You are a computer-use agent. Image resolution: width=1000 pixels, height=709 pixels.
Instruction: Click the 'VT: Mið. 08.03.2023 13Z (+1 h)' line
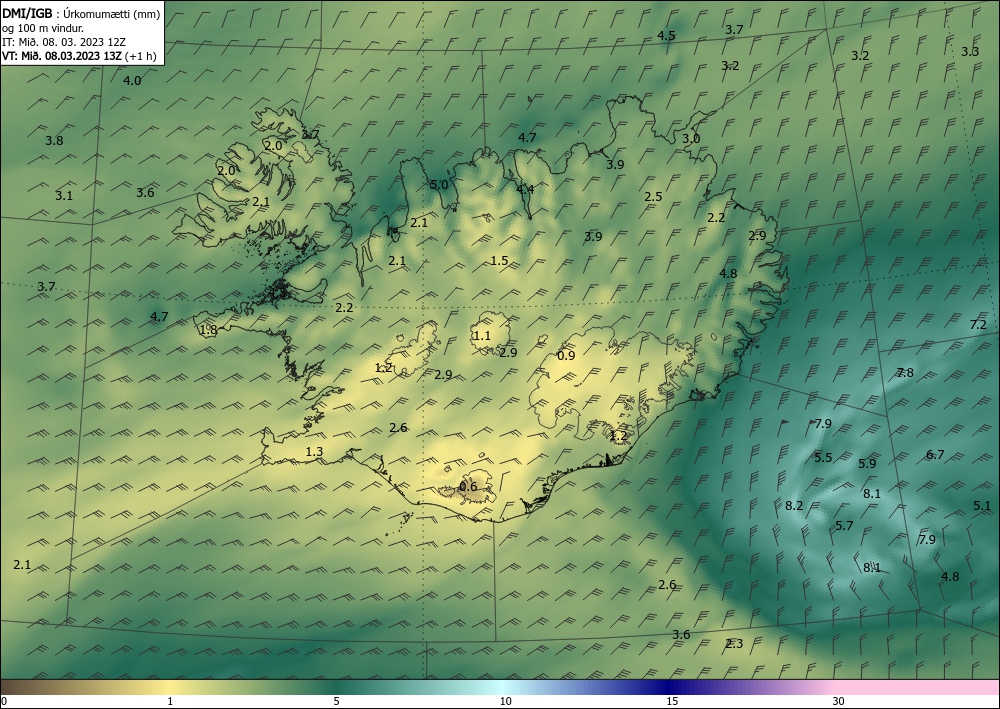79,55
